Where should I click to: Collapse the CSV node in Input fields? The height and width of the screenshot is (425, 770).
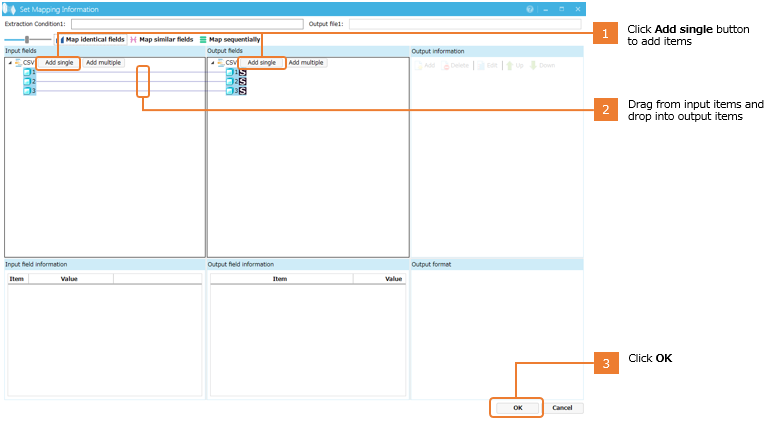pos(9,62)
